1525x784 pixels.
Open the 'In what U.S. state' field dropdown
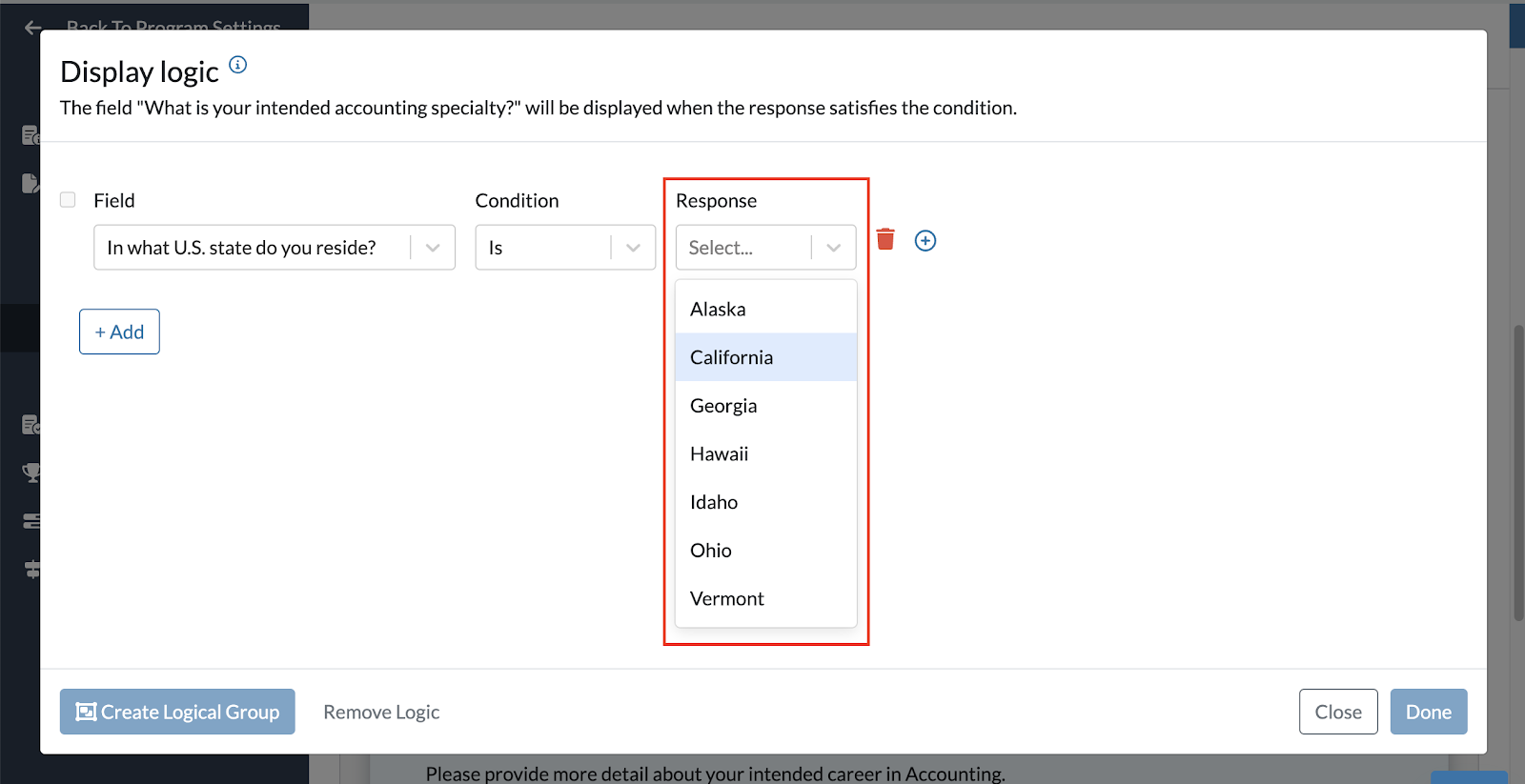(274, 248)
